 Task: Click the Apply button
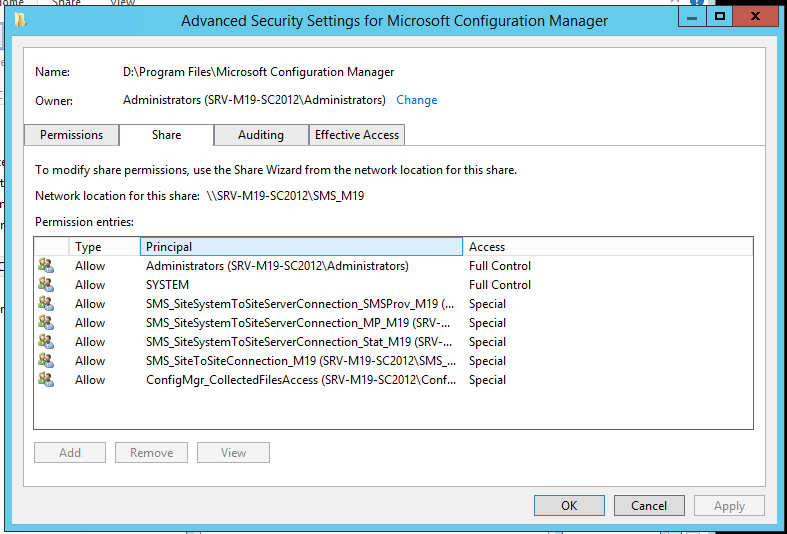point(729,505)
